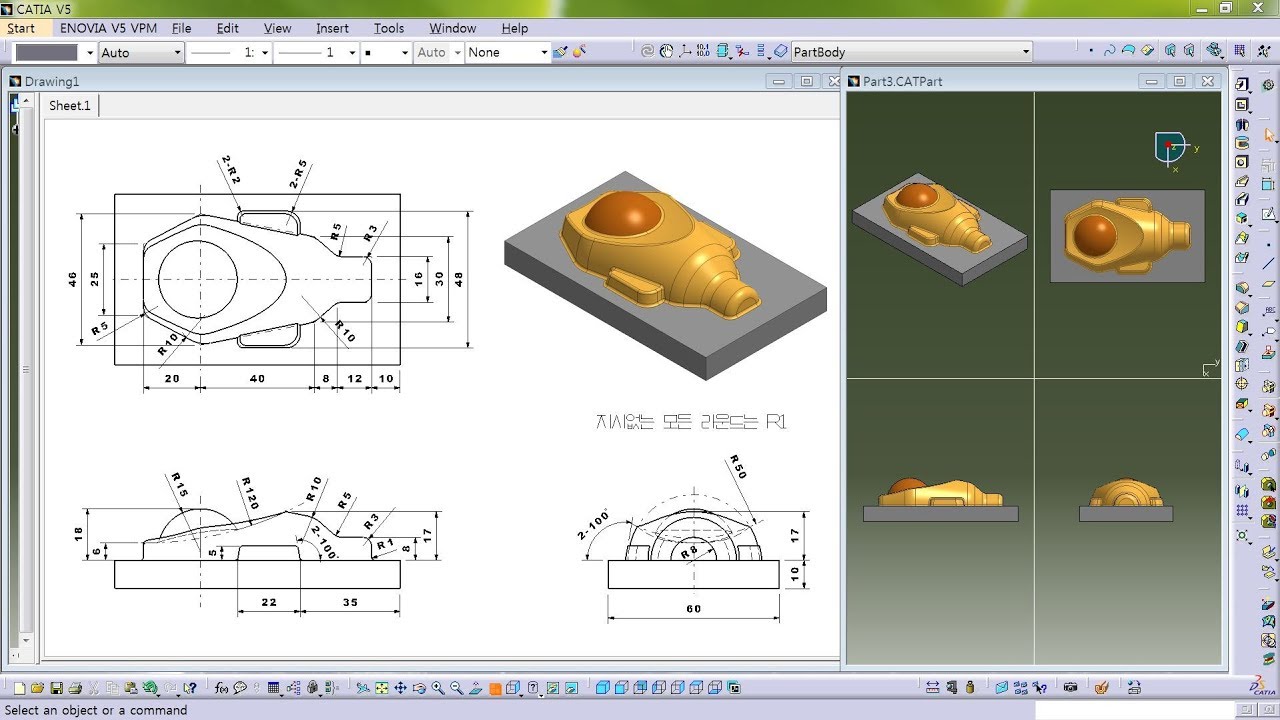The width and height of the screenshot is (1280, 720).
Task: Open the line thickness dropdown showing 1:
Action: click(x=228, y=52)
